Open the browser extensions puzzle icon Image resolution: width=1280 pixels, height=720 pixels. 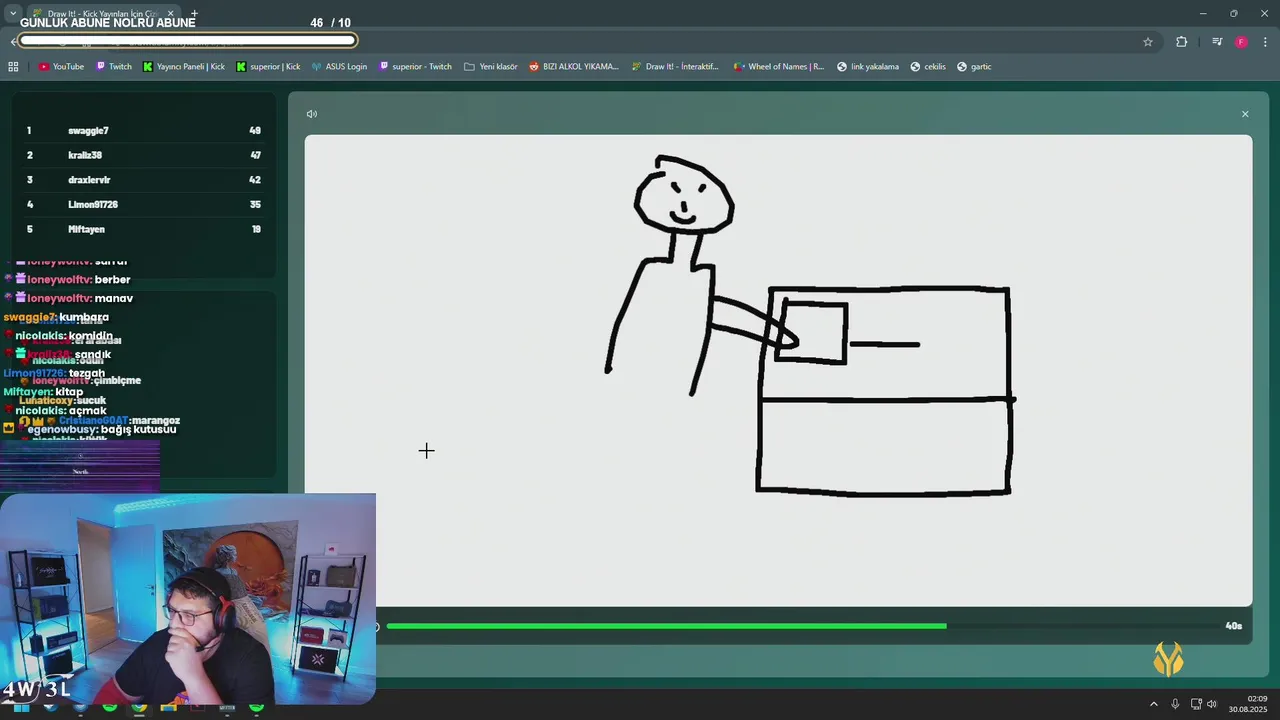(1182, 42)
